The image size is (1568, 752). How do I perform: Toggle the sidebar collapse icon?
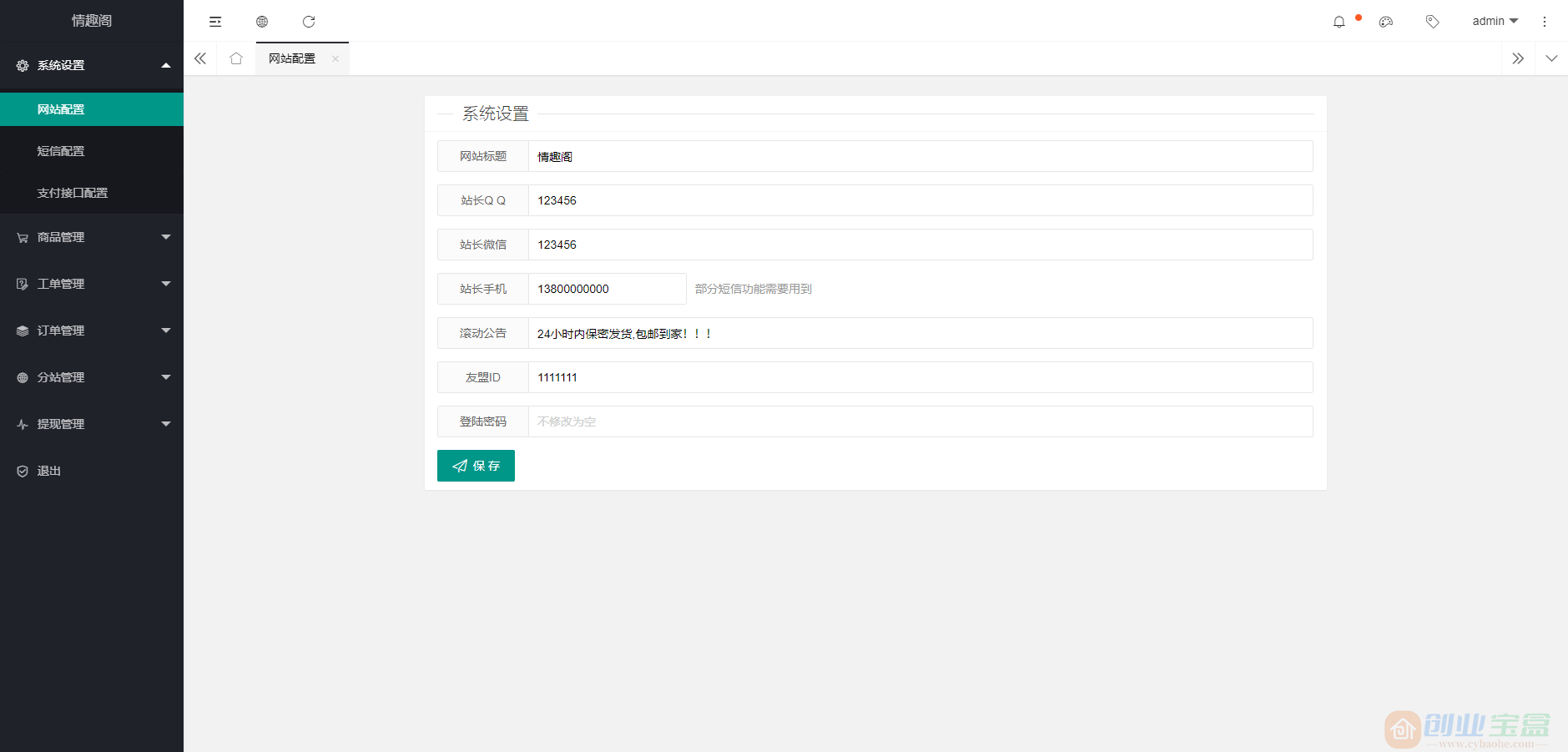tap(216, 21)
